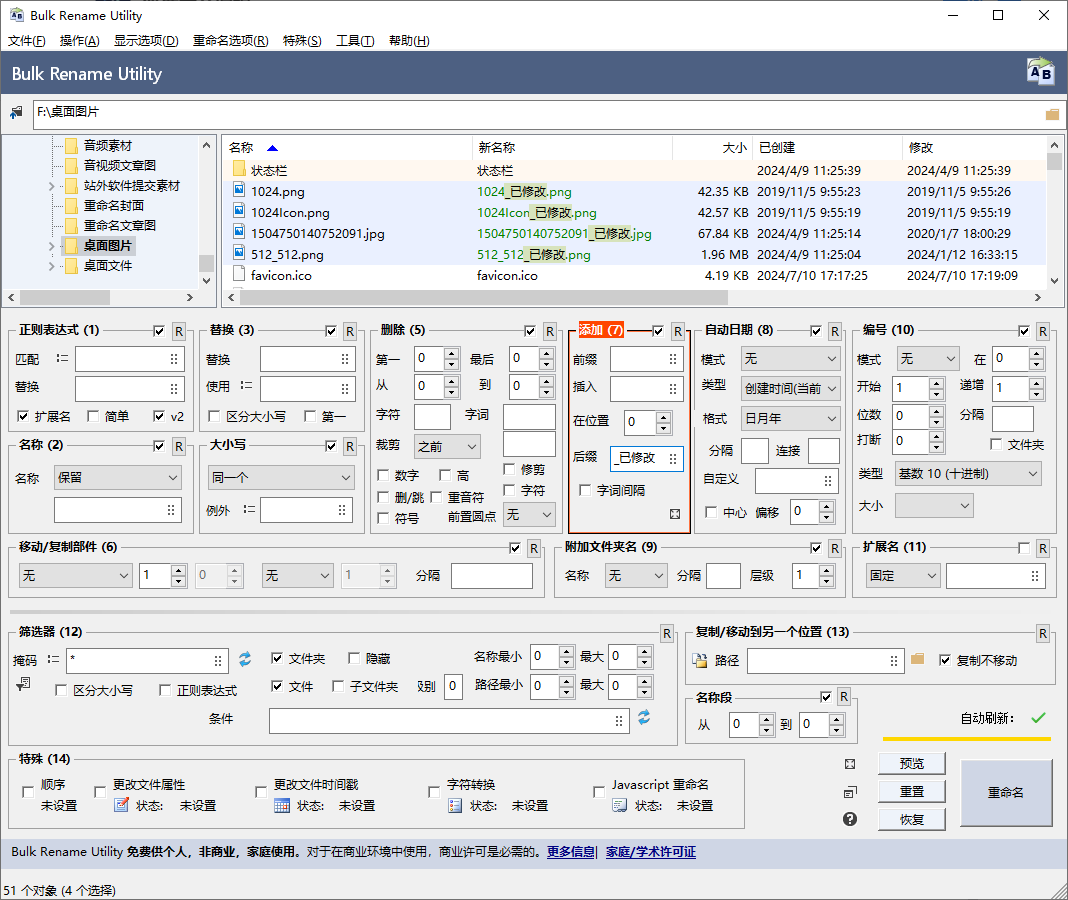The height and width of the screenshot is (900, 1068).
Task: Click the help question mark icon
Action: 850,819
